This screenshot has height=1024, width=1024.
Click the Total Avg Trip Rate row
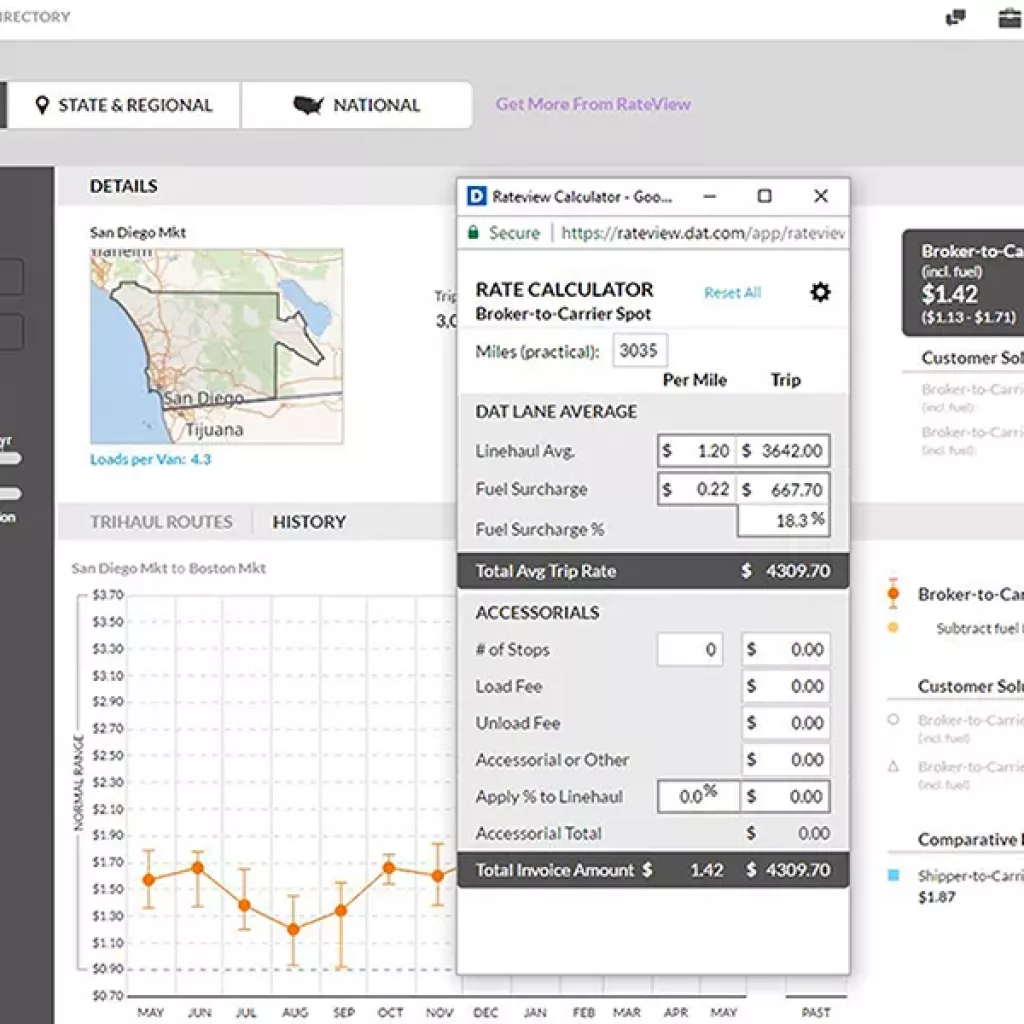tap(653, 571)
